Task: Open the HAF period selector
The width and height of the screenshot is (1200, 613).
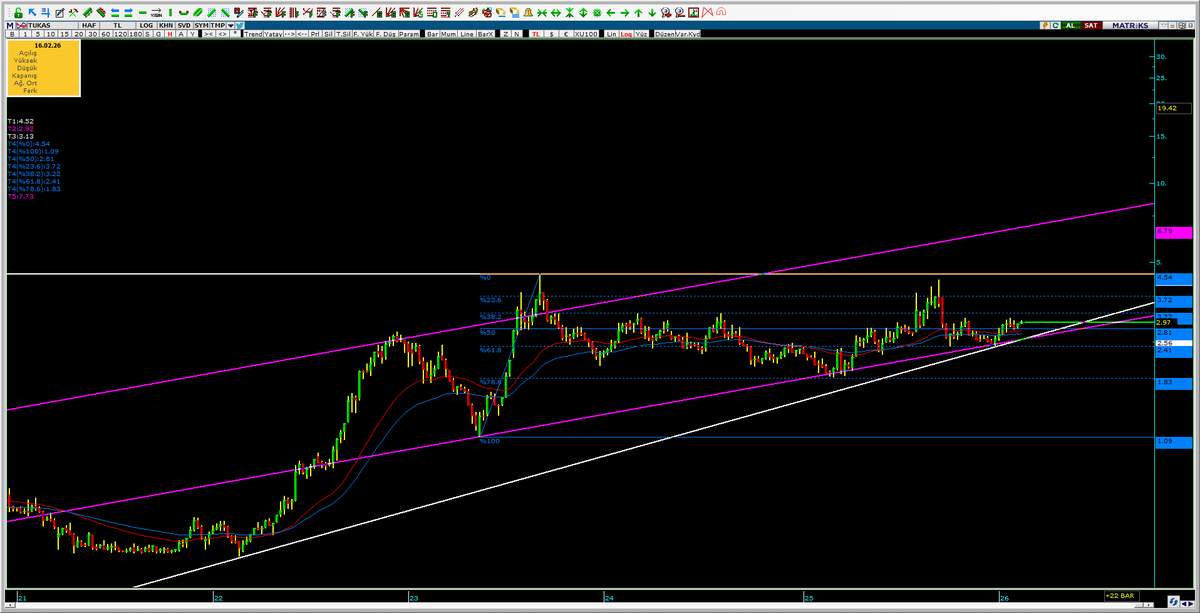Action: pos(87,23)
